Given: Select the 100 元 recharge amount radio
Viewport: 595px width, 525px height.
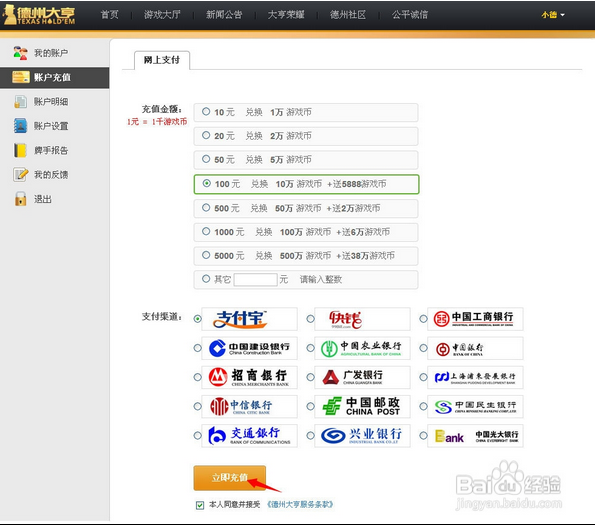Looking at the screenshot, I should click(x=206, y=183).
